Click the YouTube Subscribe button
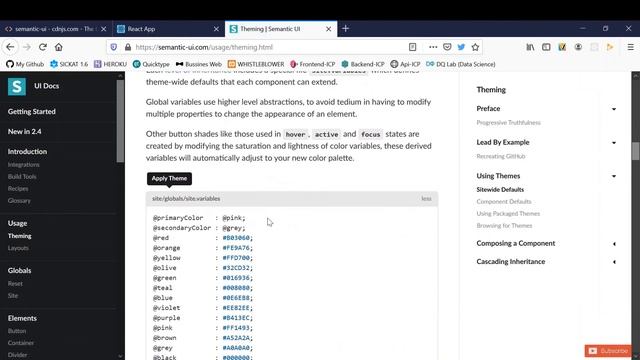 (608, 351)
